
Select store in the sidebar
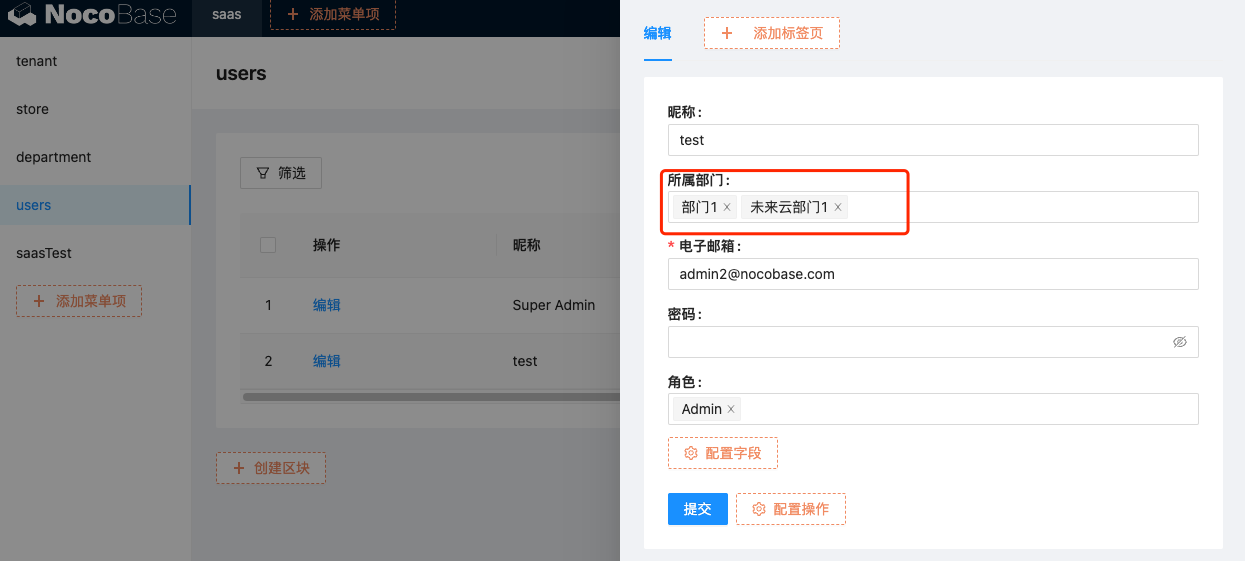95,109
